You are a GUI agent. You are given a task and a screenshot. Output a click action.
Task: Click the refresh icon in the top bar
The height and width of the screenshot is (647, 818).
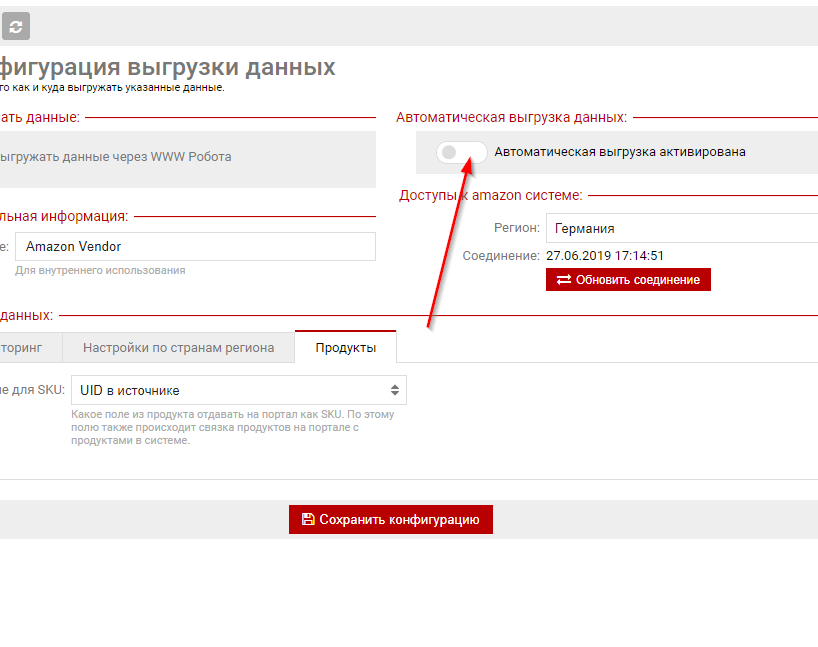15,26
